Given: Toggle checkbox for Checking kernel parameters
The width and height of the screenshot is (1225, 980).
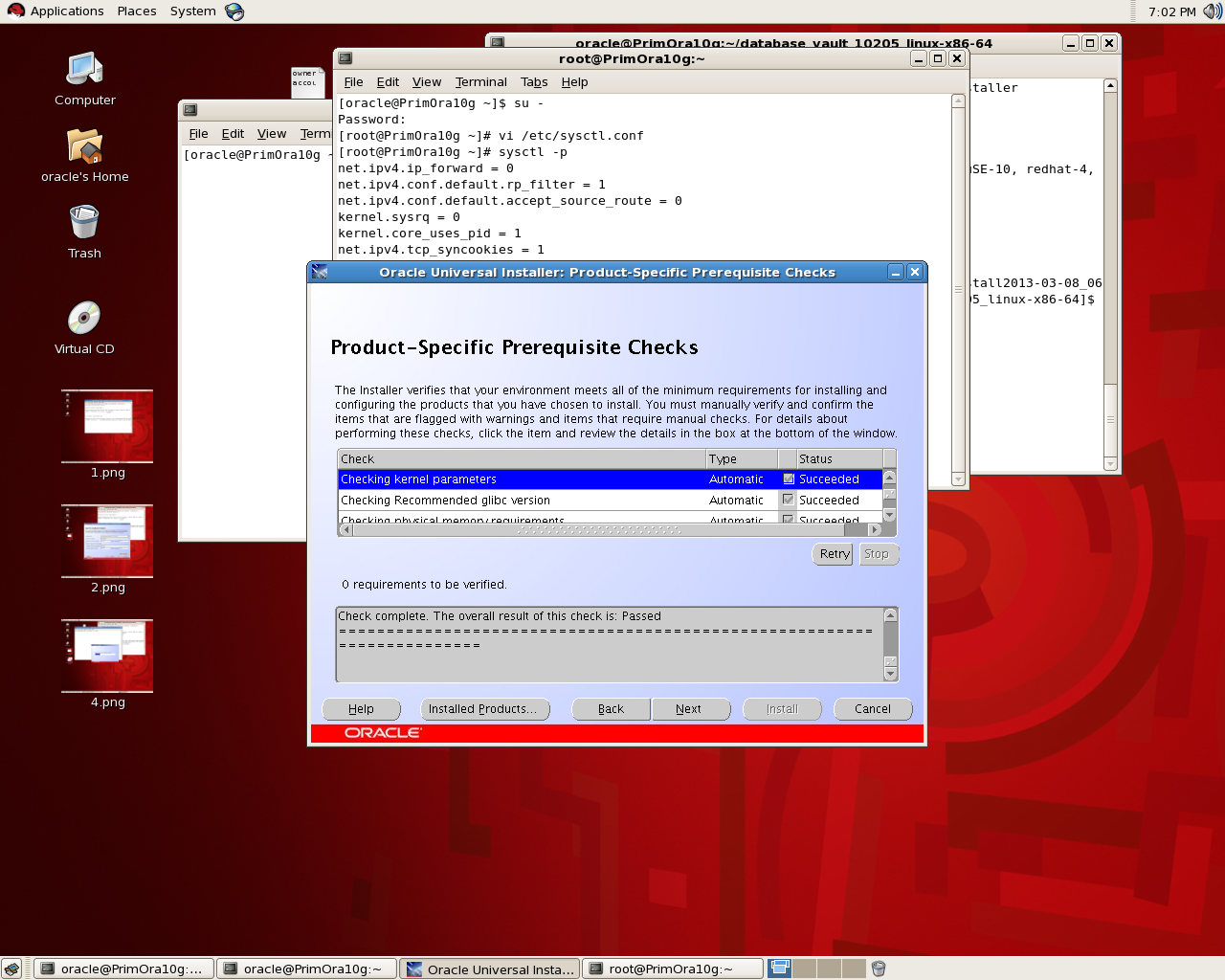Looking at the screenshot, I should tap(789, 479).
